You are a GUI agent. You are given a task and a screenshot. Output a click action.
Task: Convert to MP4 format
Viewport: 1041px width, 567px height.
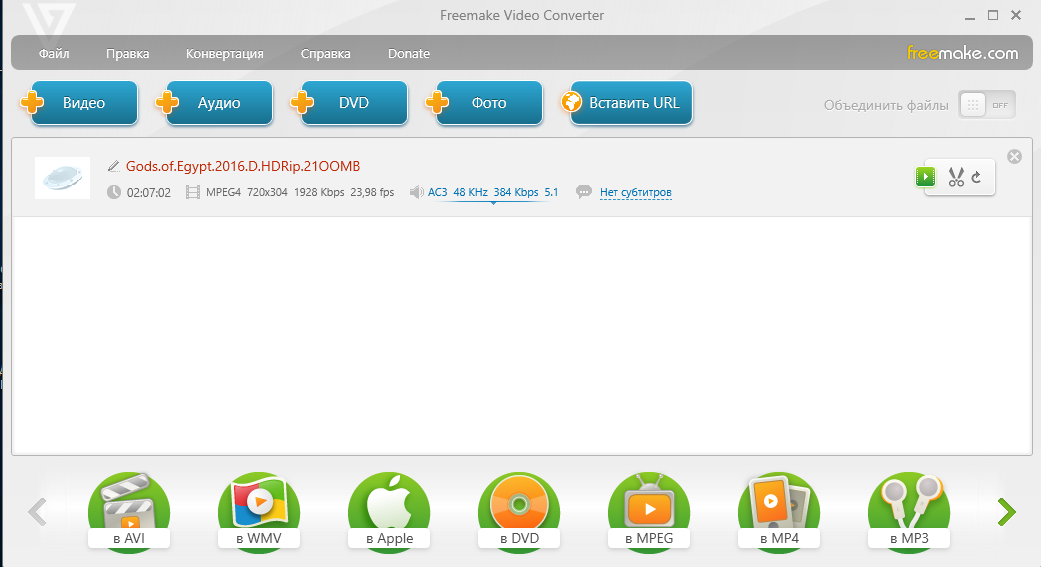[x=779, y=512]
